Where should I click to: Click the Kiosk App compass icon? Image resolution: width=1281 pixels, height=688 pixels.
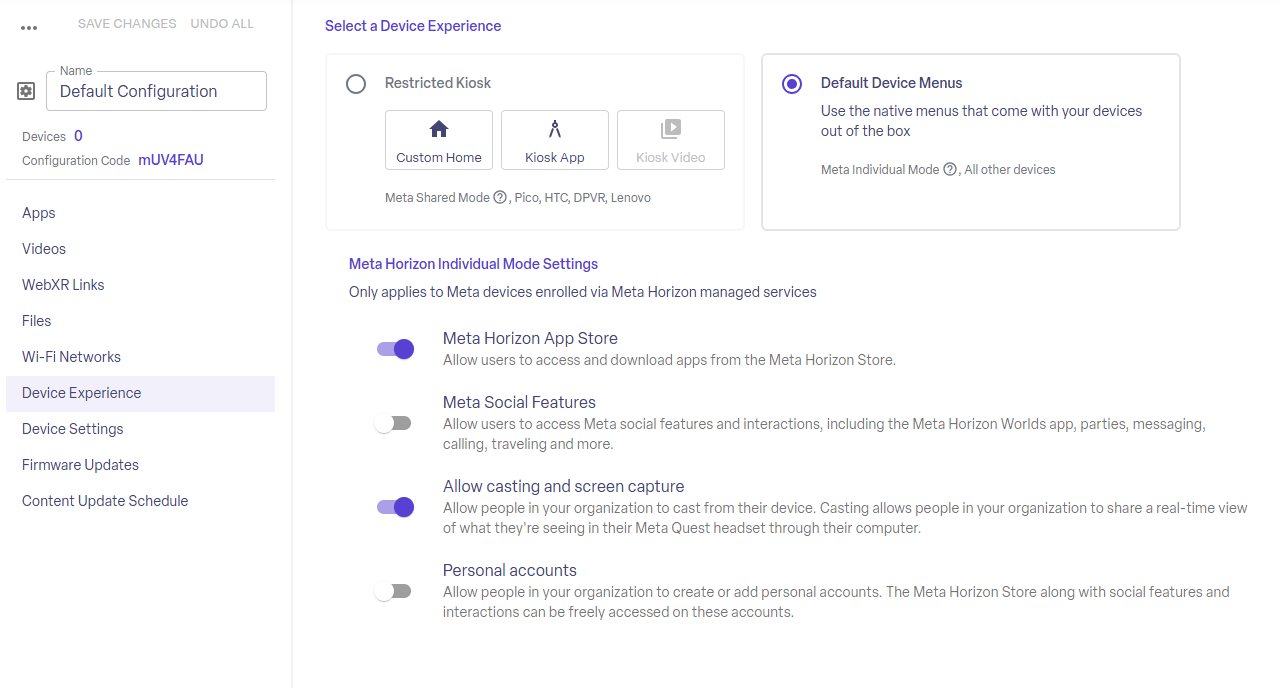555,129
